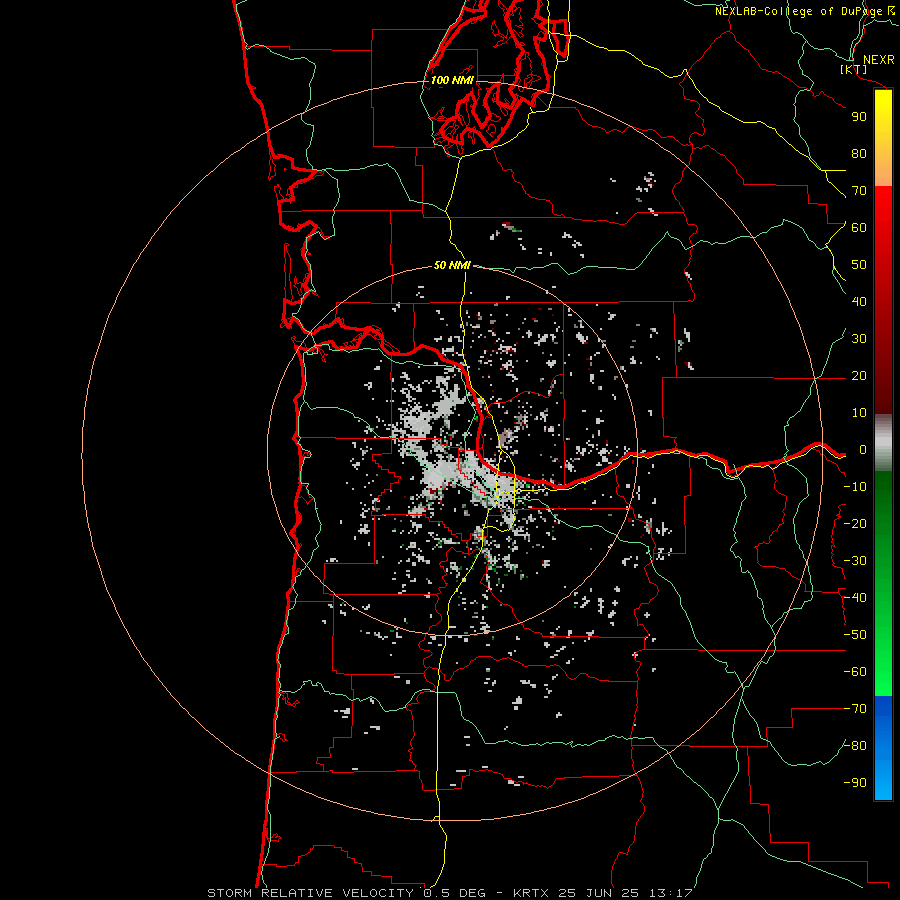Select the positive 10 scale label
900x900 pixels.
pyautogui.click(x=859, y=413)
